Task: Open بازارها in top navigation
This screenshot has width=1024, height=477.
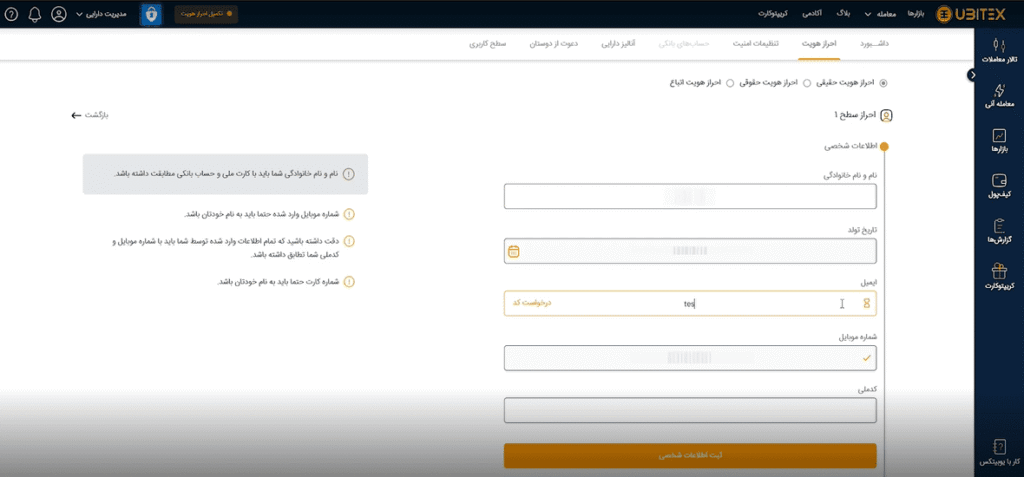Action: click(x=917, y=14)
